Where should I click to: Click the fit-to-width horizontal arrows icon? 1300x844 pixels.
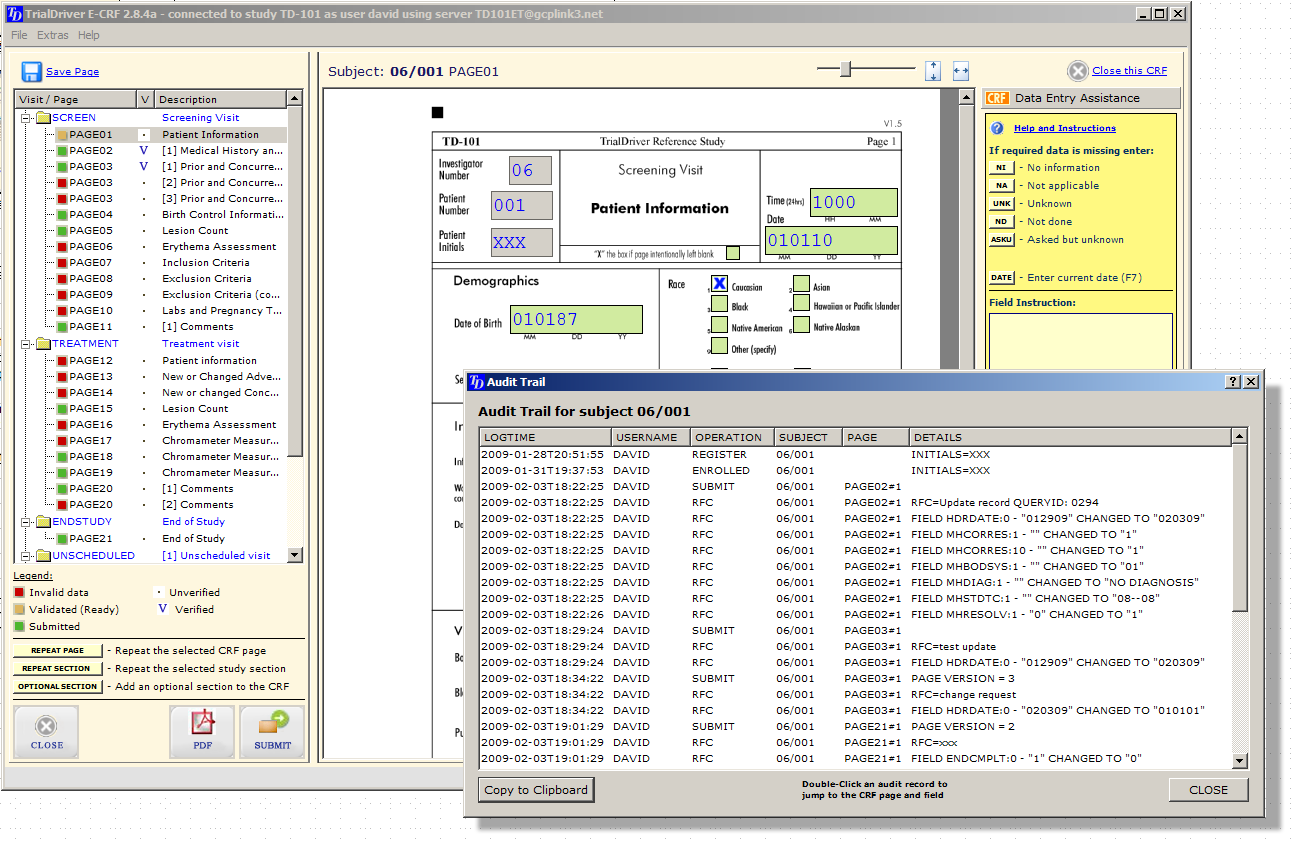pos(961,71)
